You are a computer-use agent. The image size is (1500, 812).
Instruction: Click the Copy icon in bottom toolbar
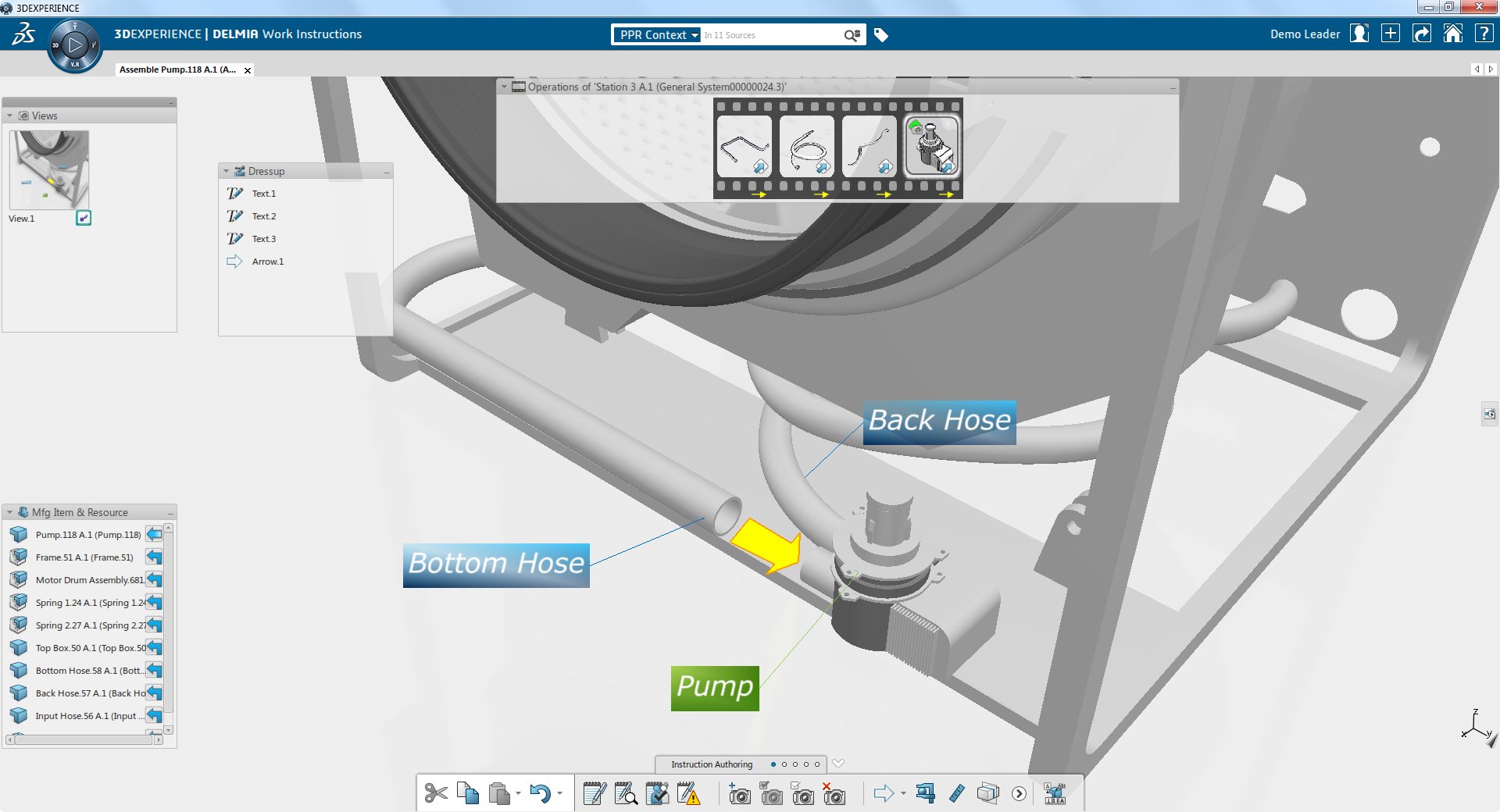pos(468,793)
